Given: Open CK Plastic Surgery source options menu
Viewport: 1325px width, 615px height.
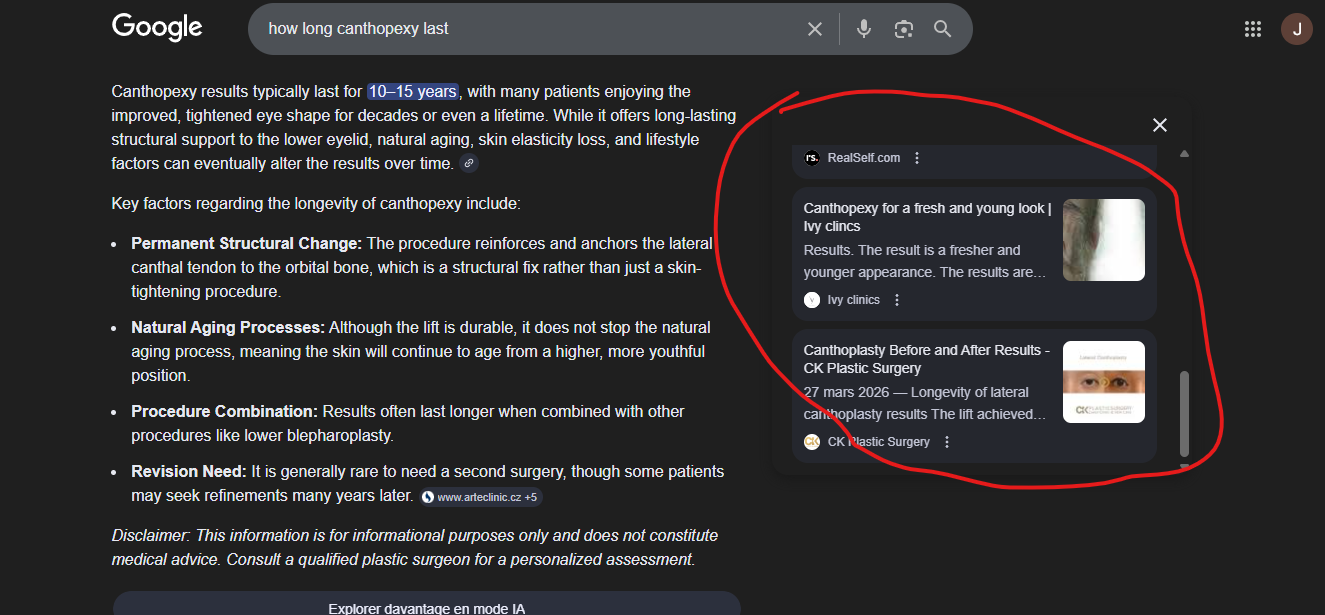Looking at the screenshot, I should [x=947, y=442].
